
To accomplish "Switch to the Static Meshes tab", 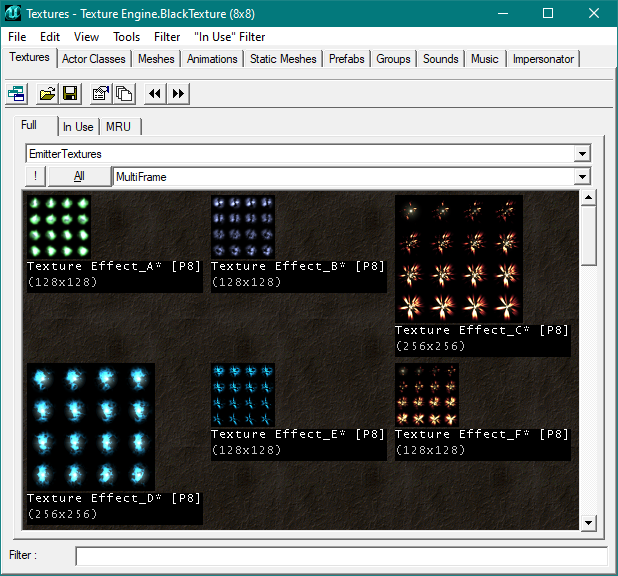I will [283, 59].
